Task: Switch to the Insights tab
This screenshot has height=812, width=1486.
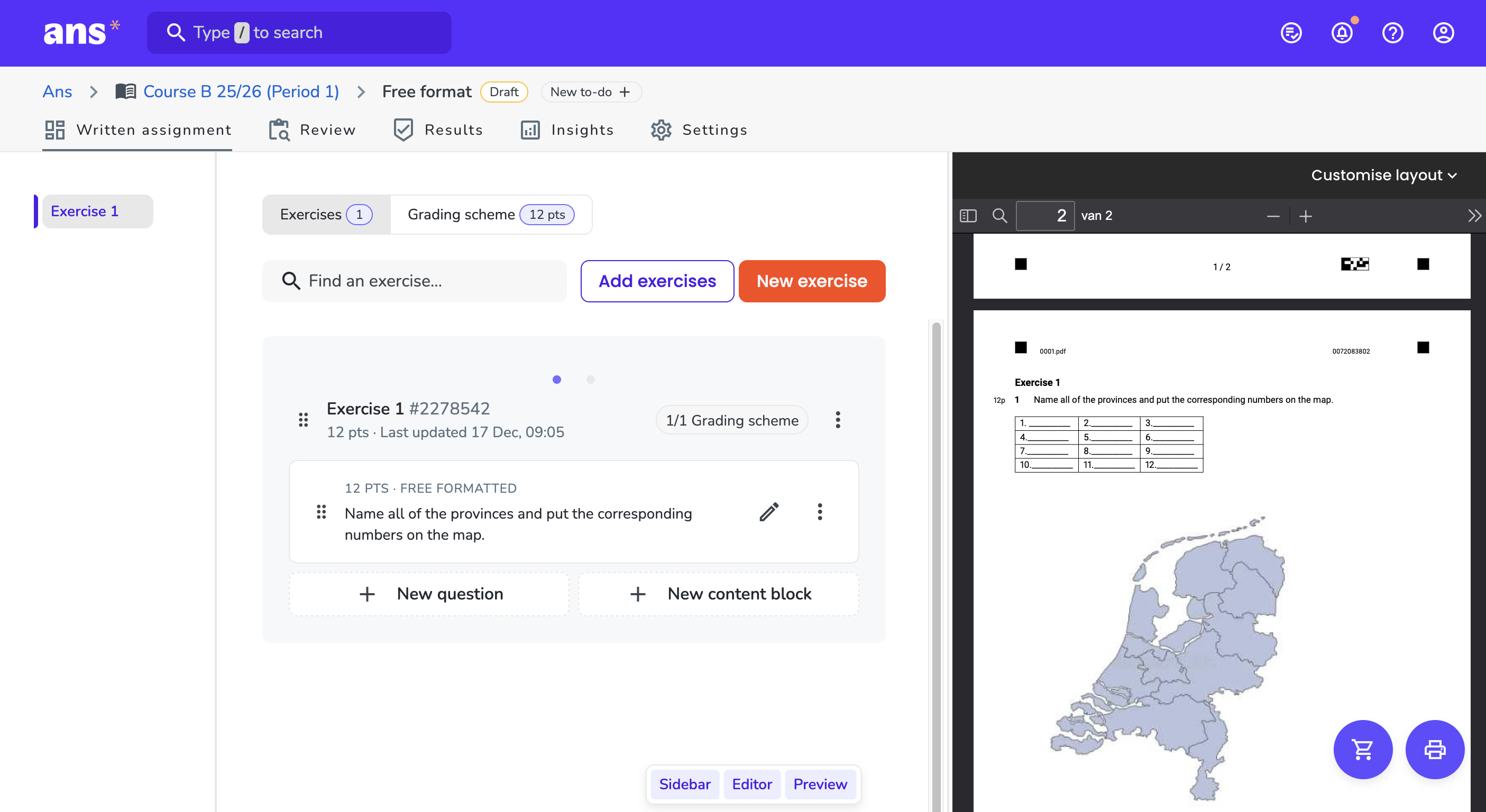Action: tap(566, 130)
